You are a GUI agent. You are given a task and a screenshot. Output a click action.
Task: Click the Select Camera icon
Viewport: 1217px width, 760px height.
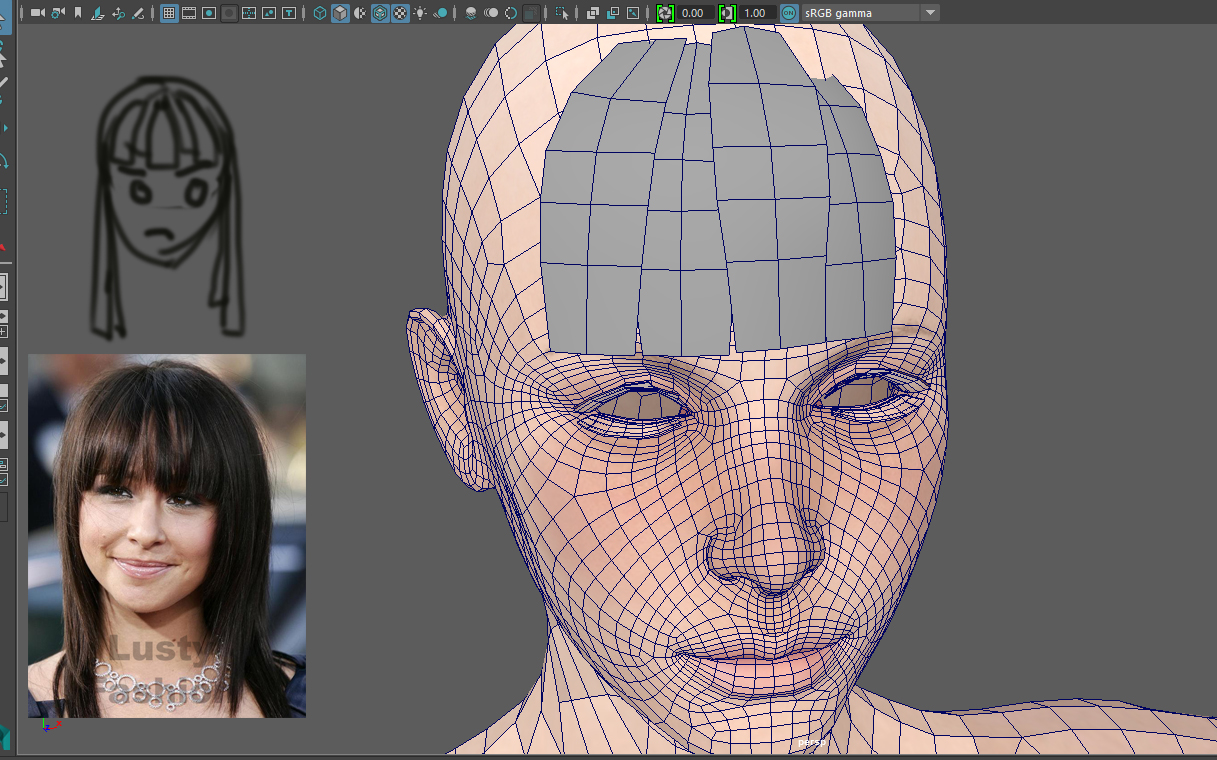38,13
